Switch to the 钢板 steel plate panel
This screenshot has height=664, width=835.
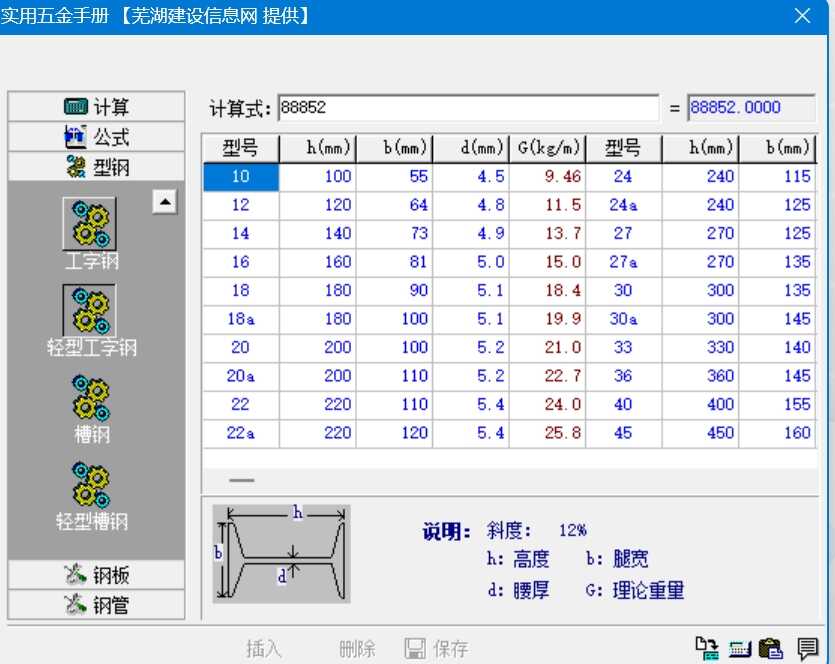click(x=95, y=573)
